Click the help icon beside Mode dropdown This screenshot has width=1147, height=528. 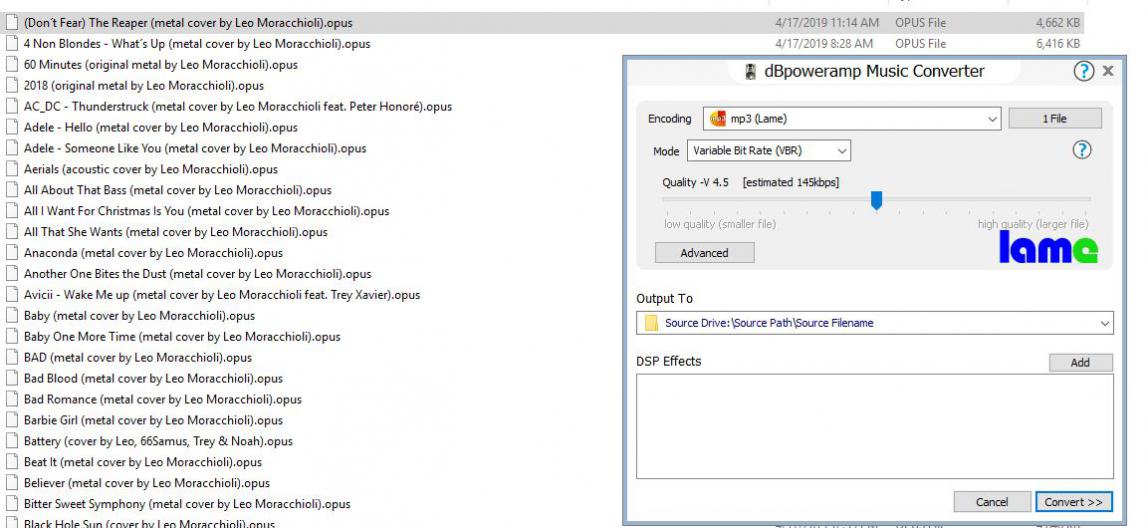[1080, 150]
